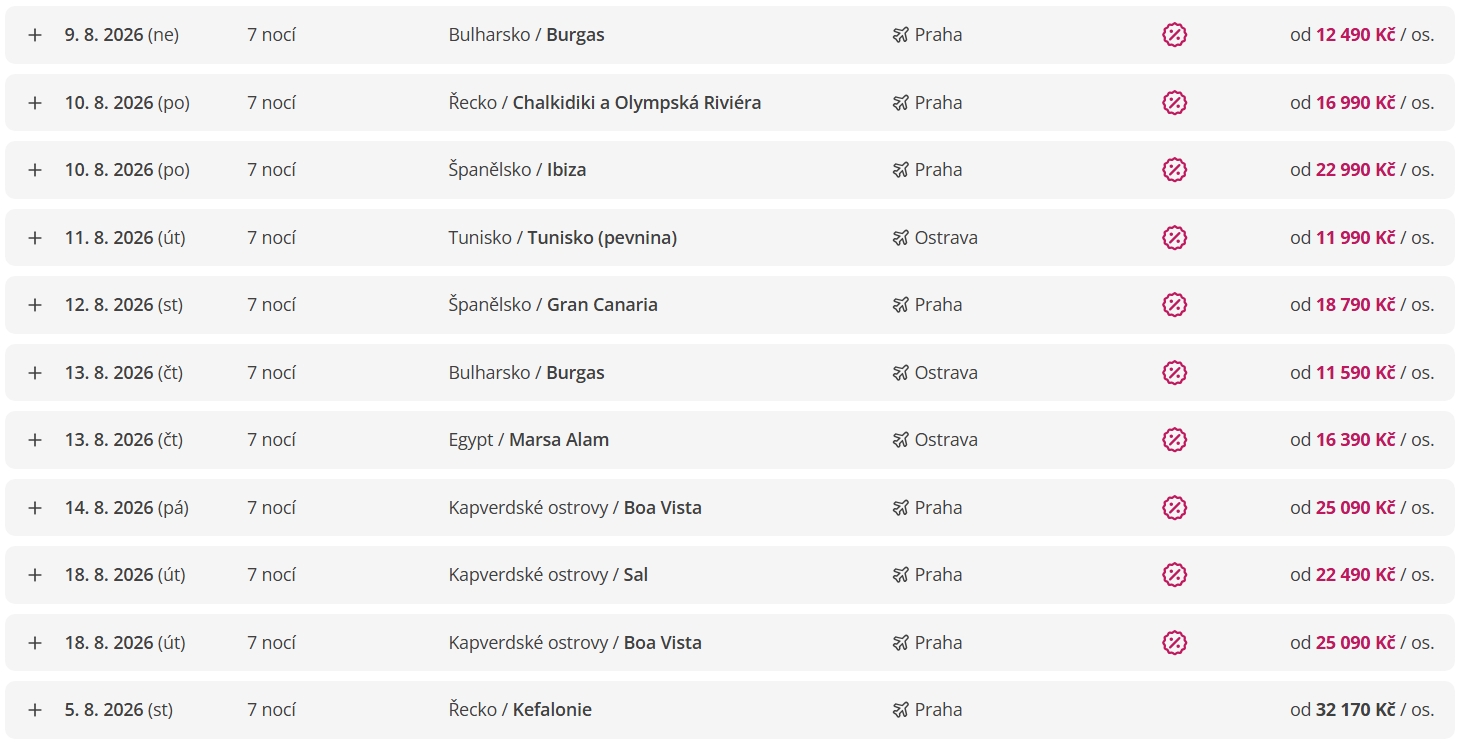Click the discount badge on the Gran Canaria row

coord(1174,305)
